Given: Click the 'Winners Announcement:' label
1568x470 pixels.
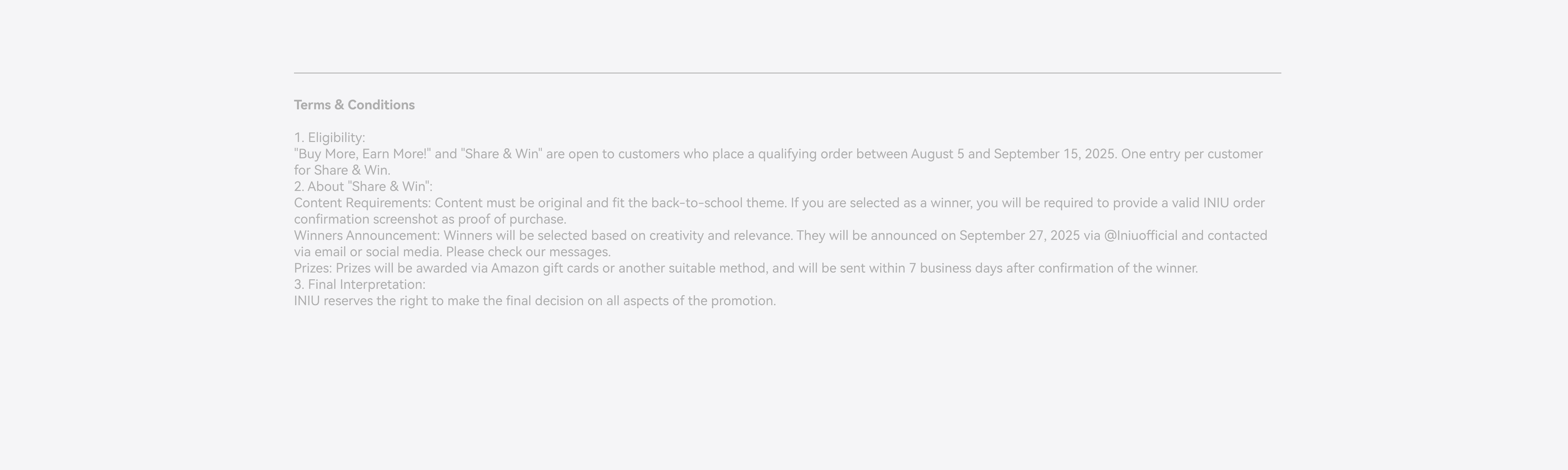Looking at the screenshot, I should 367,236.
